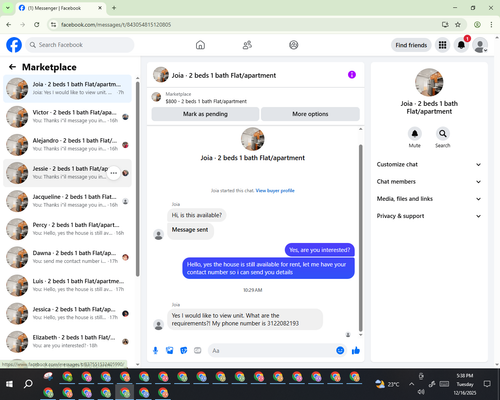Expand Privacy & support section
Screen dimensions: 500x400
(429, 216)
